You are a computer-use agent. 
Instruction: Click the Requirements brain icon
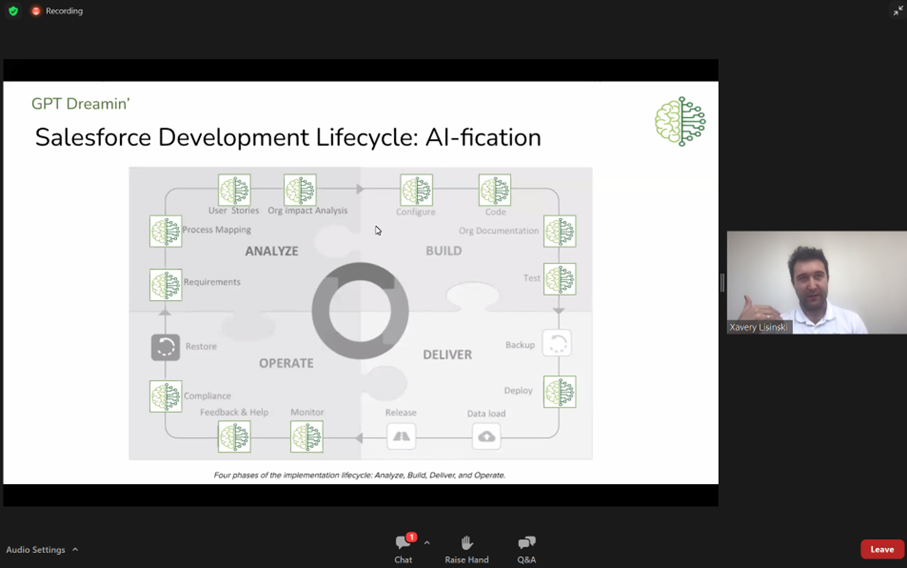point(165,284)
